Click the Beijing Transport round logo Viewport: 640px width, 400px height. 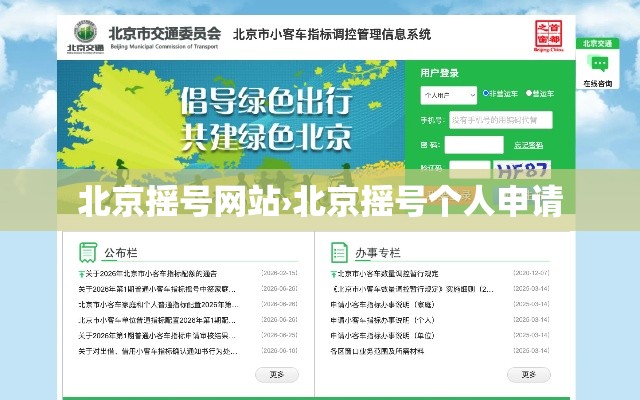click(x=85, y=32)
